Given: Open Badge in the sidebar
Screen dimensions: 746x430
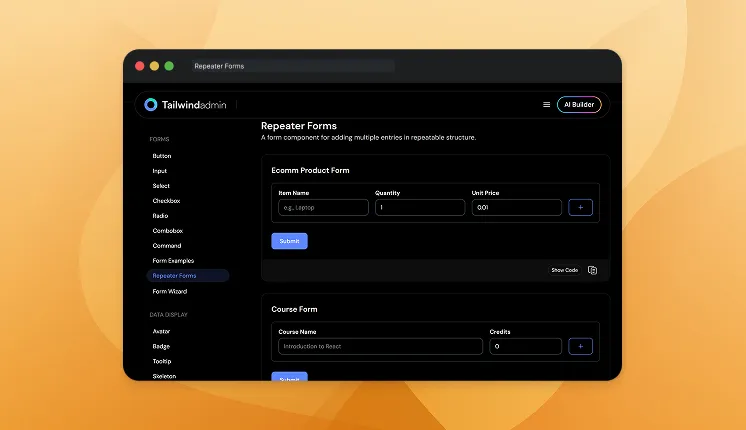Looking at the screenshot, I should coord(161,346).
